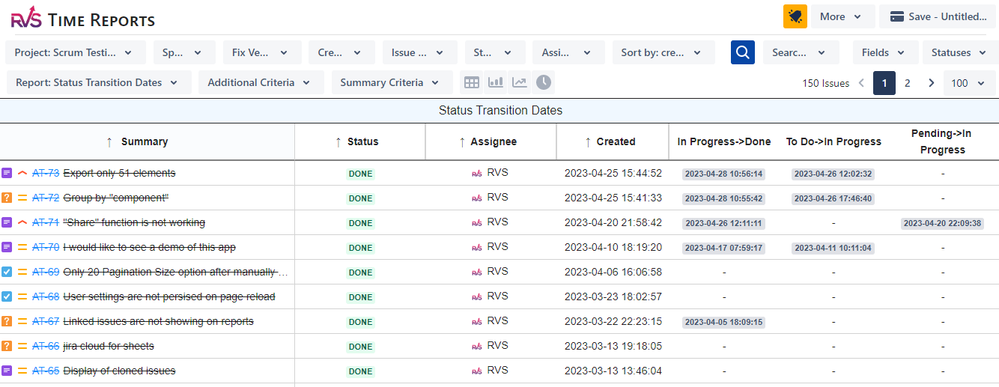Click the issue type icon for AT-65

tap(6, 370)
